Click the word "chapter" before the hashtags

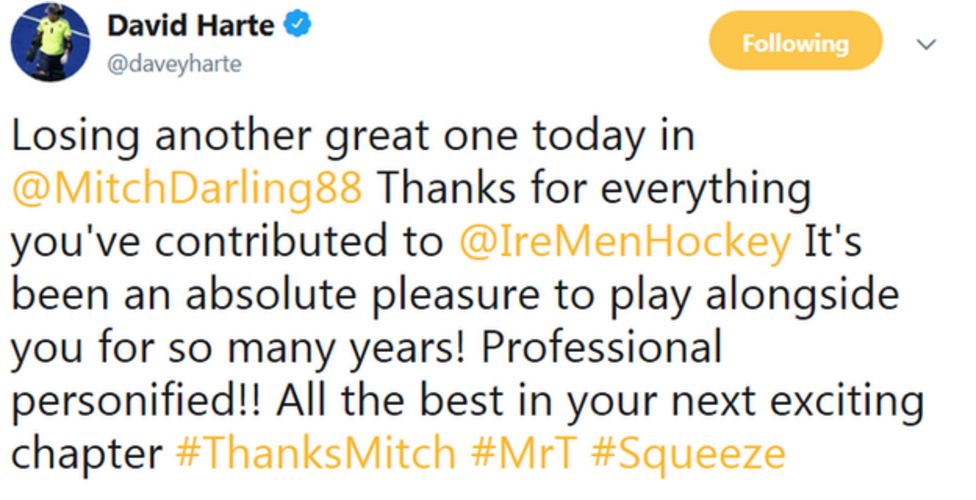[85, 455]
